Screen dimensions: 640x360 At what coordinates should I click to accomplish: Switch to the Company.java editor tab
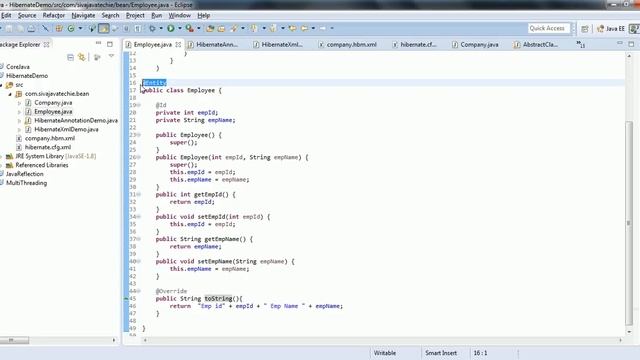pos(476,44)
